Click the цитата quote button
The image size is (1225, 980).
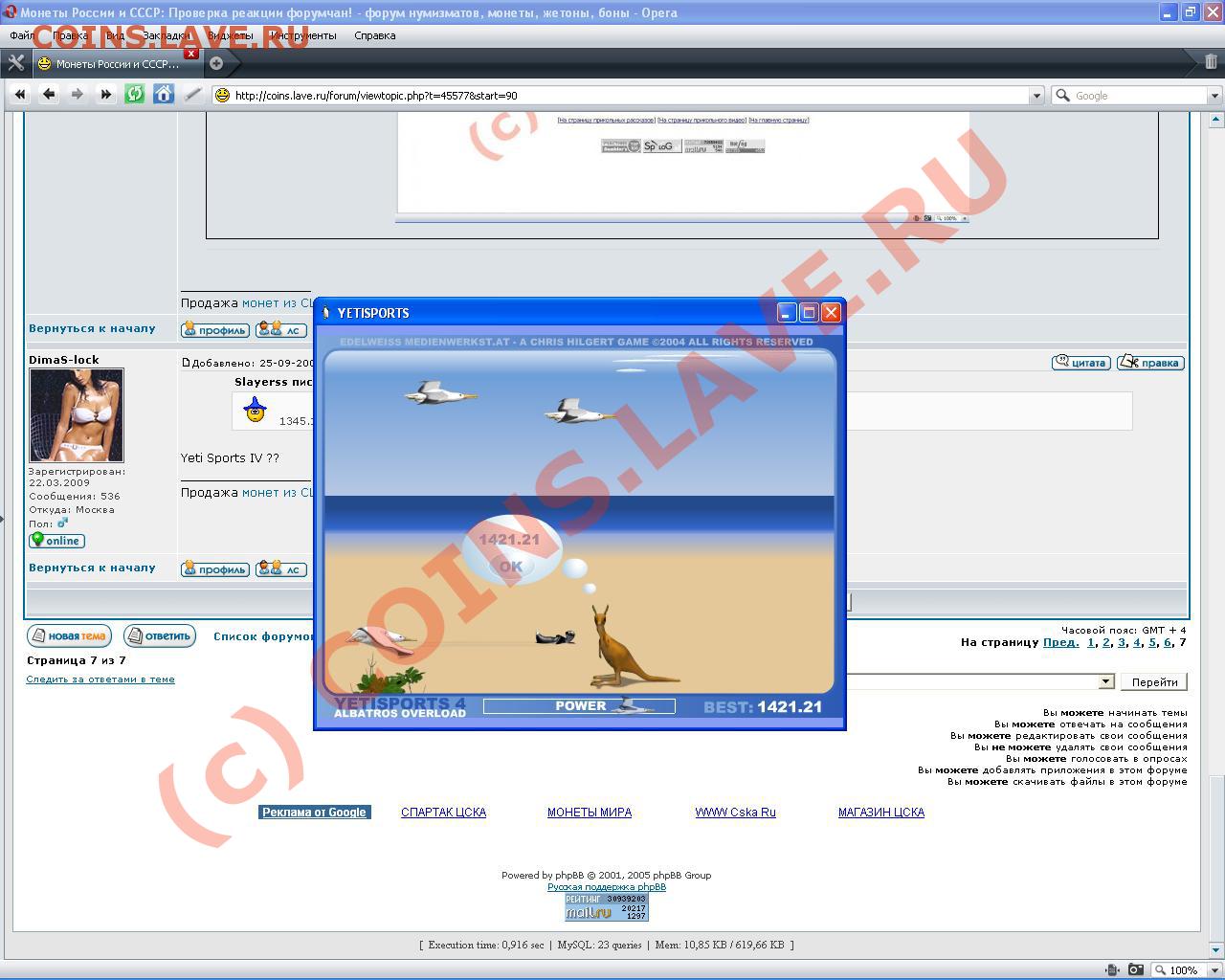point(1080,363)
